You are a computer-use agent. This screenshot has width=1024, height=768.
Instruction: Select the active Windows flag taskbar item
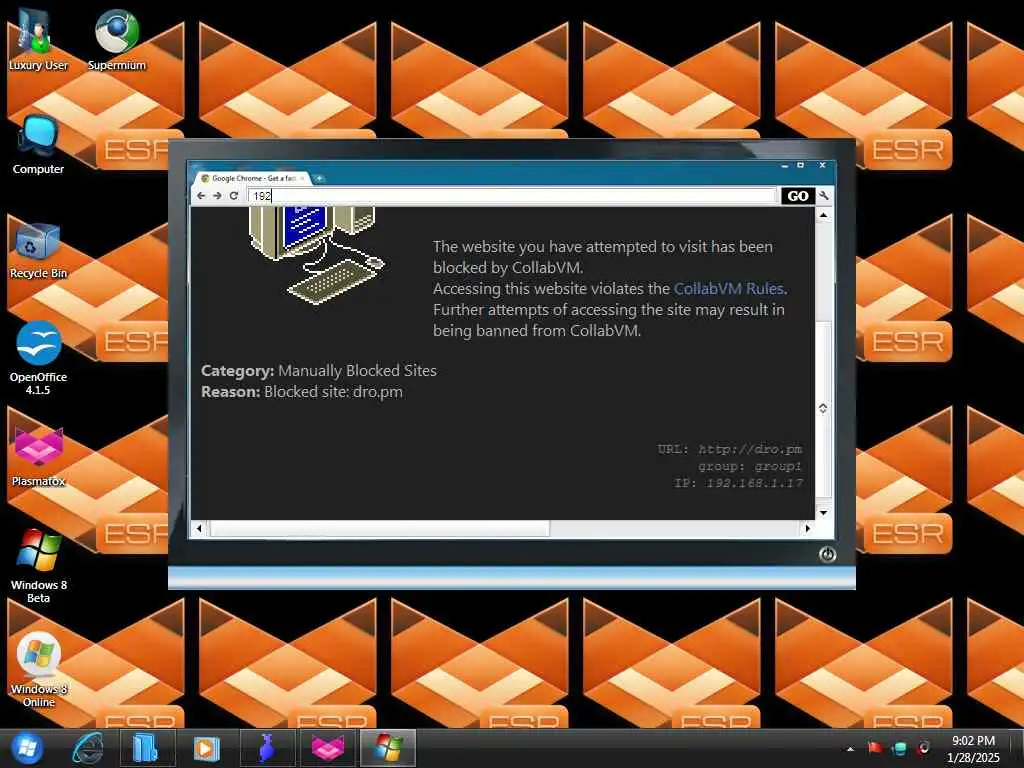(388, 748)
